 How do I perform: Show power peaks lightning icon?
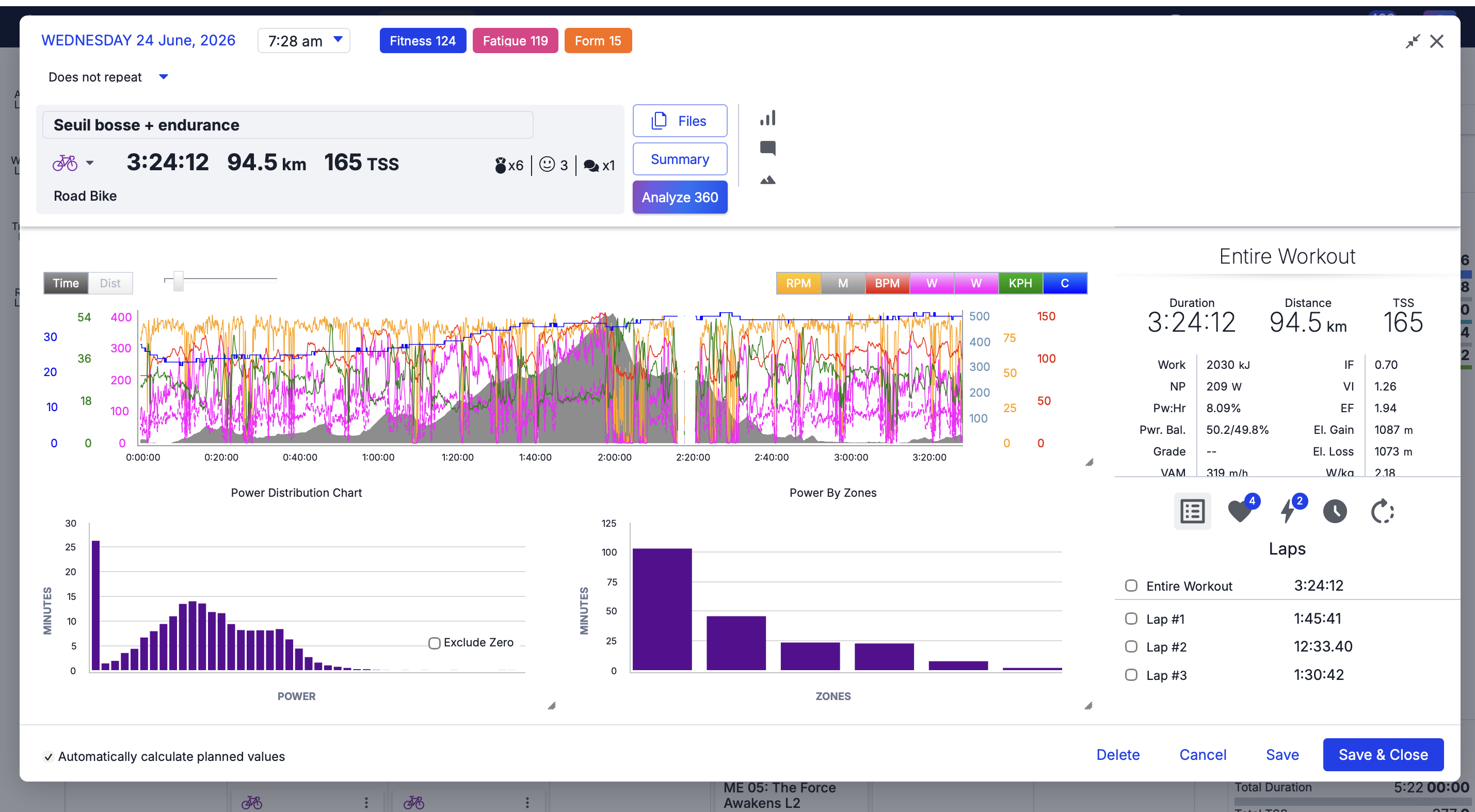1288,510
